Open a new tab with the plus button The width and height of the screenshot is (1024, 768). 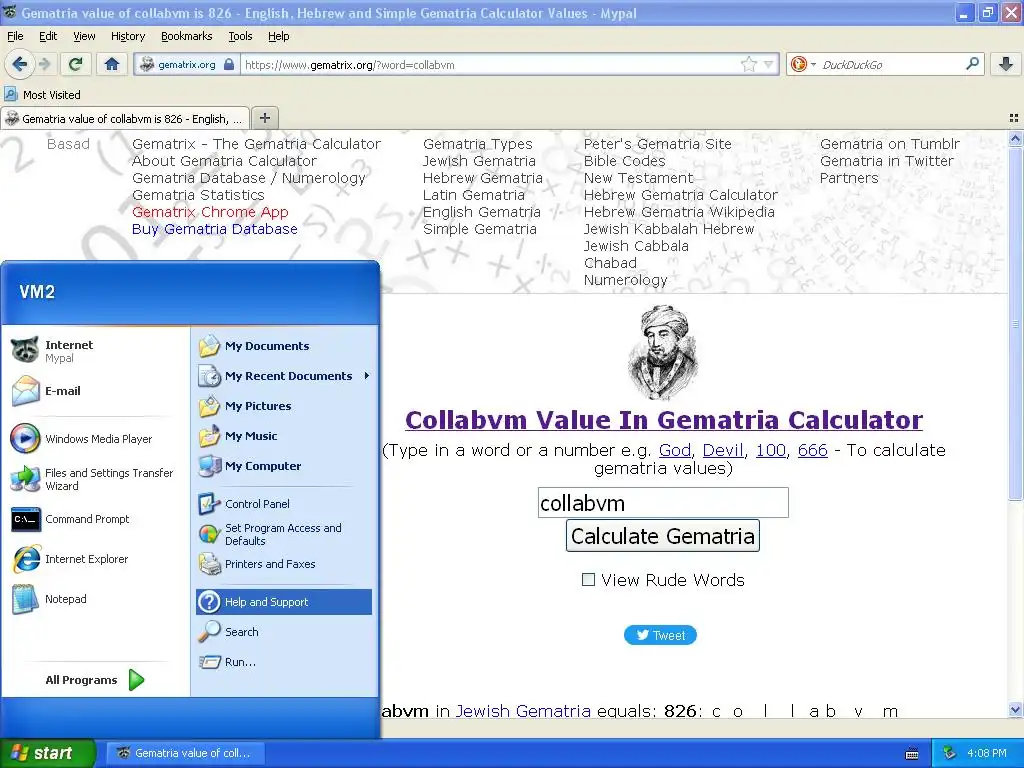264,118
